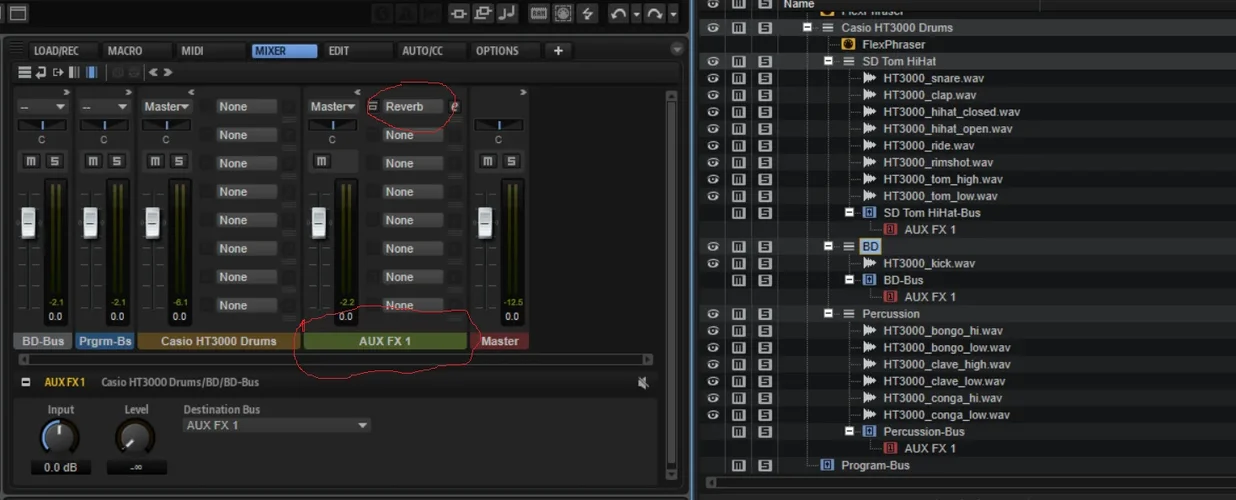Collapse the Percussion layer in tree
Screen dimensions: 1236x500
tap(828, 314)
